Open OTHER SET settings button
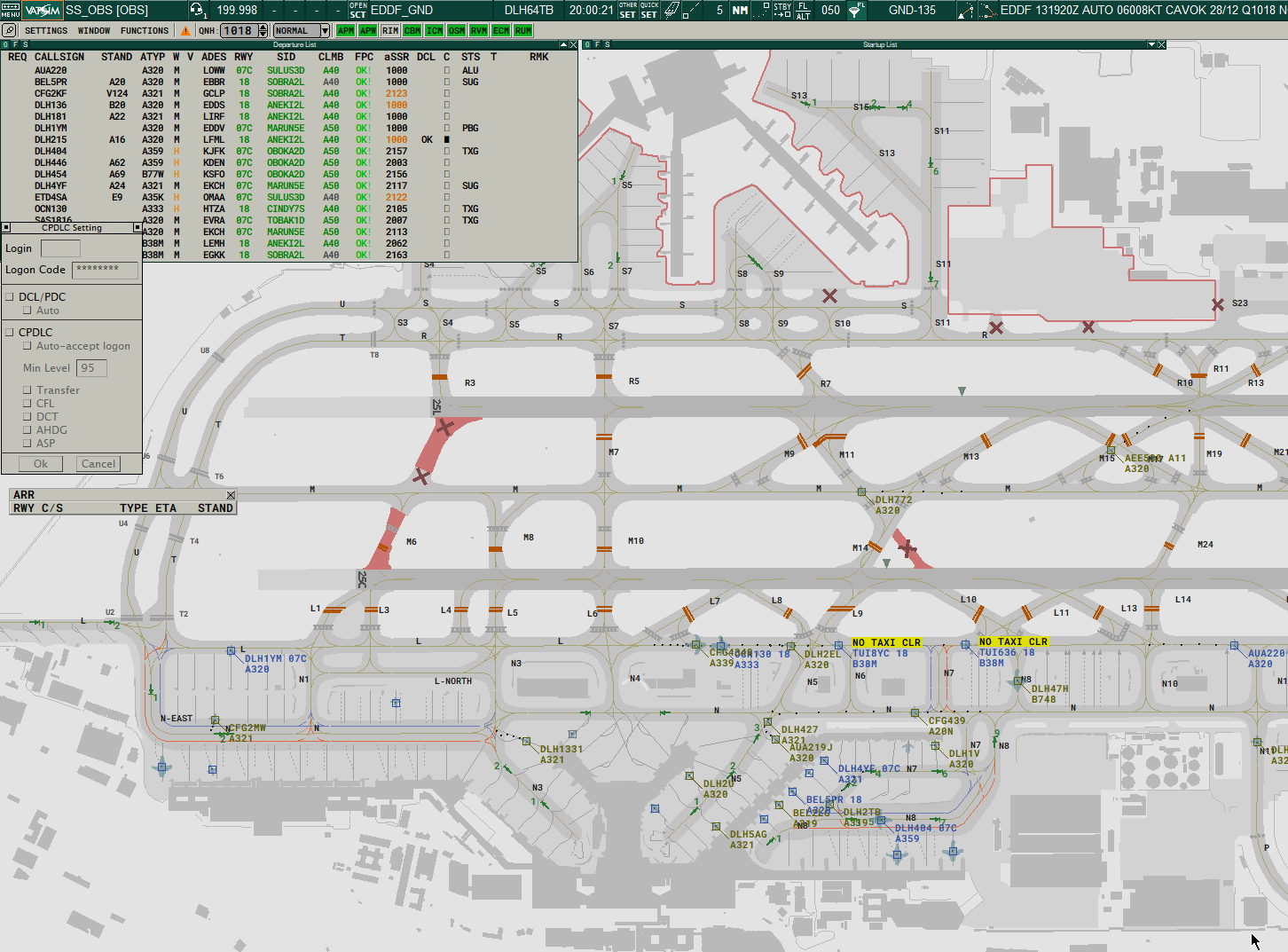The image size is (1288, 952). pos(628,10)
